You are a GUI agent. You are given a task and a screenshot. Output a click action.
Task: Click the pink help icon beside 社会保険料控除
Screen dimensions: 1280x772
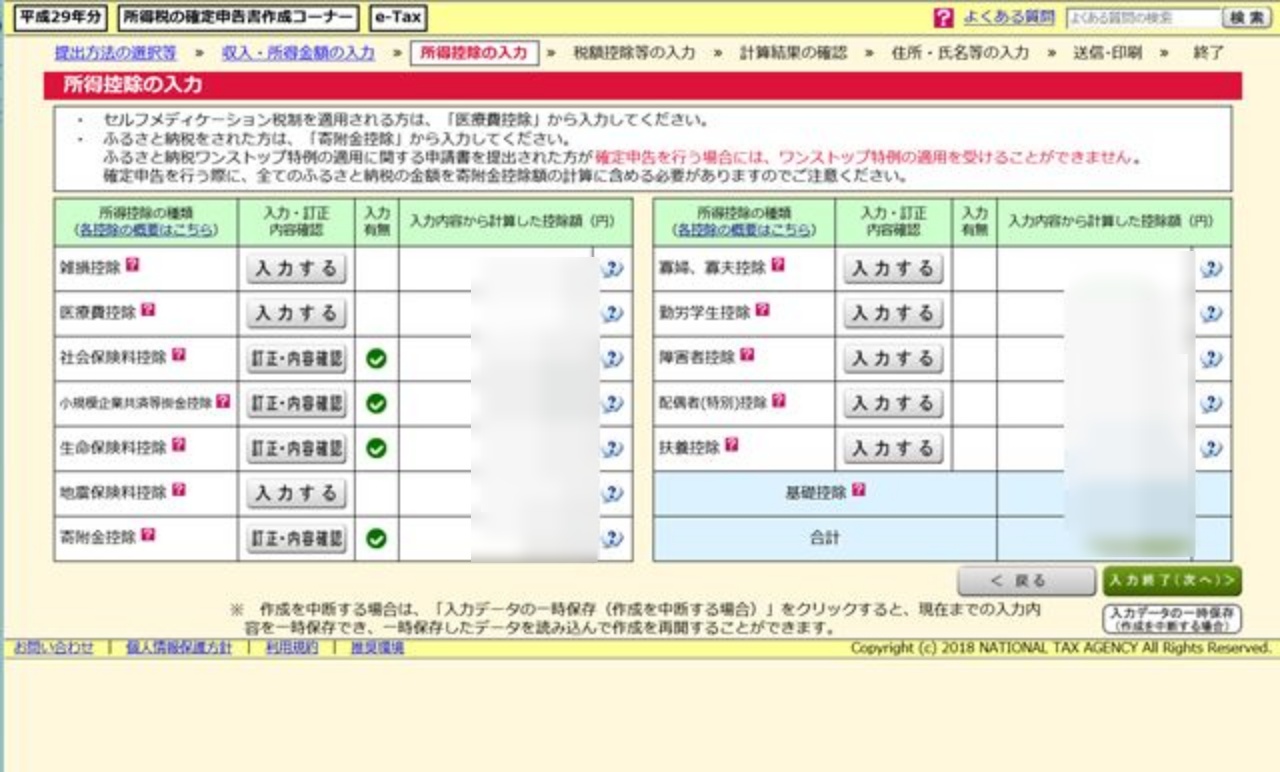[x=178, y=356]
